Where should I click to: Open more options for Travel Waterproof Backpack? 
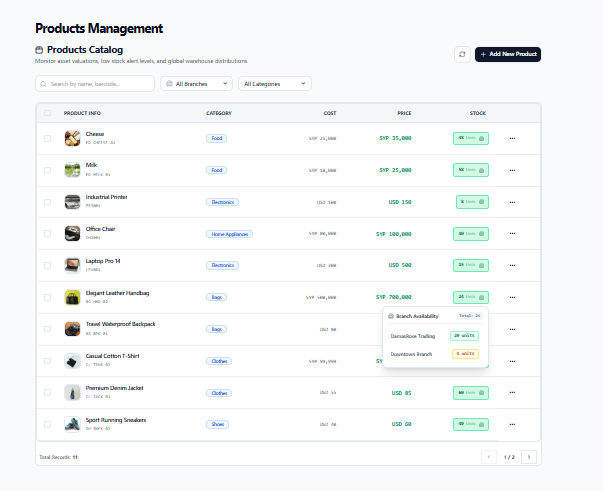tap(512, 330)
